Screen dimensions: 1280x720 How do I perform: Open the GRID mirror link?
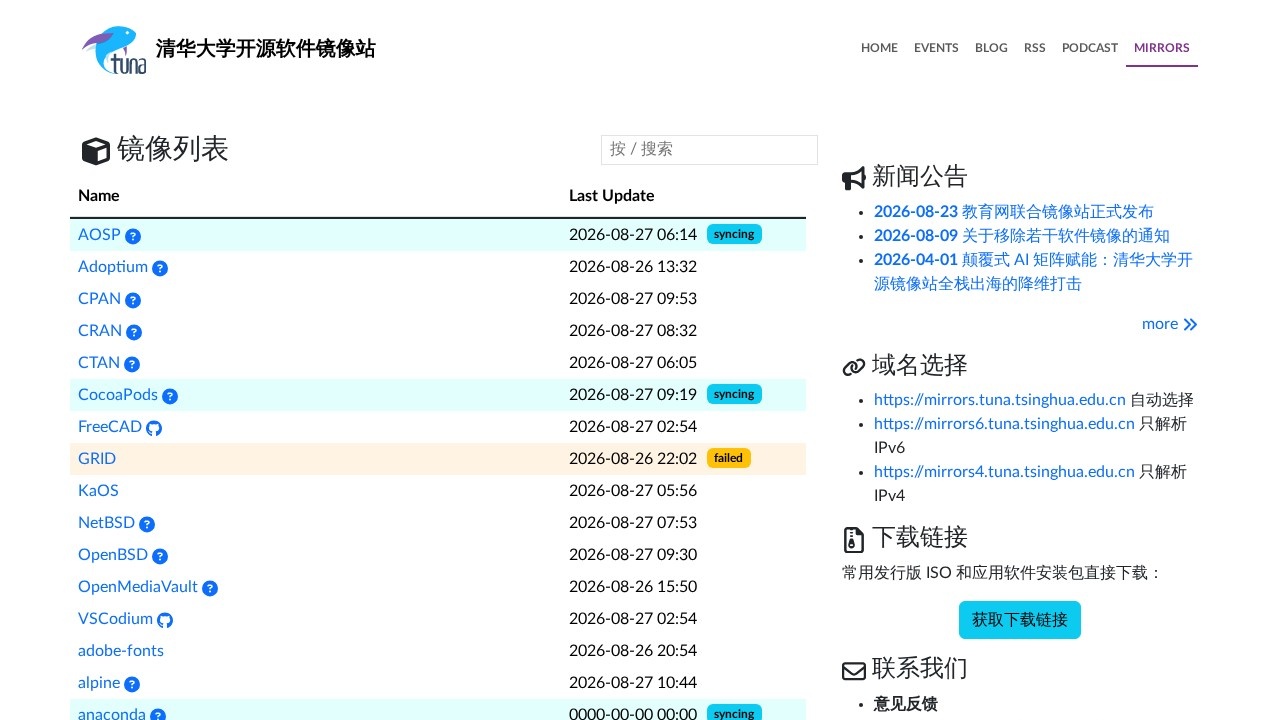click(97, 459)
